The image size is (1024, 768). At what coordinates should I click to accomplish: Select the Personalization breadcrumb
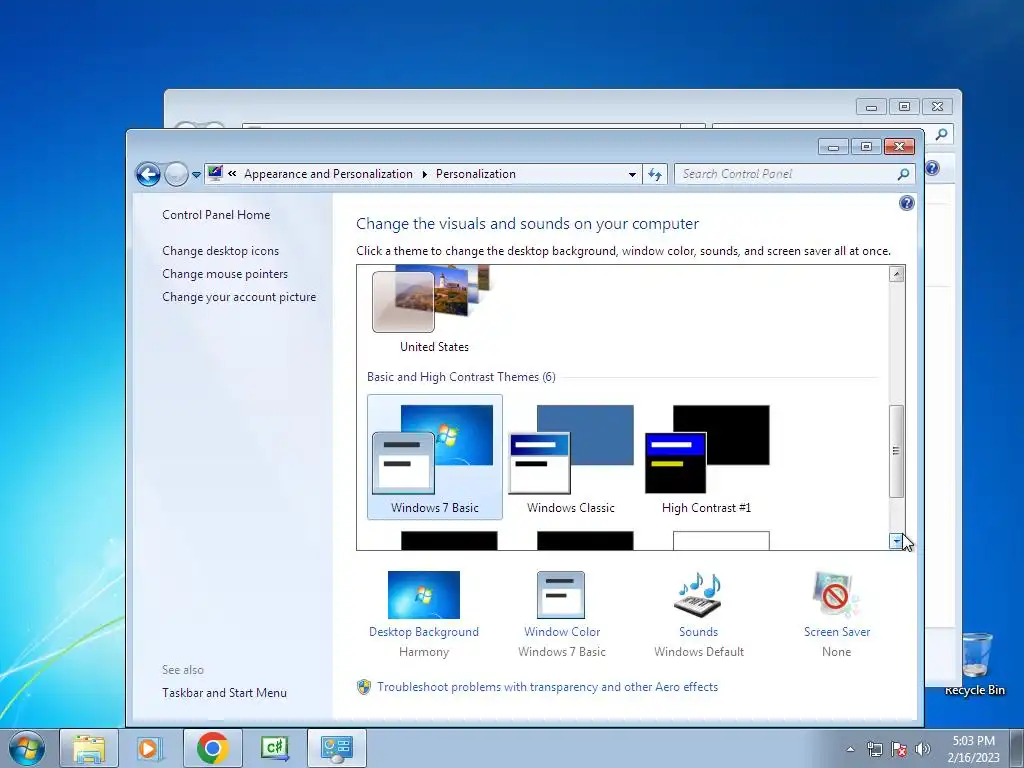pyautogui.click(x=475, y=174)
